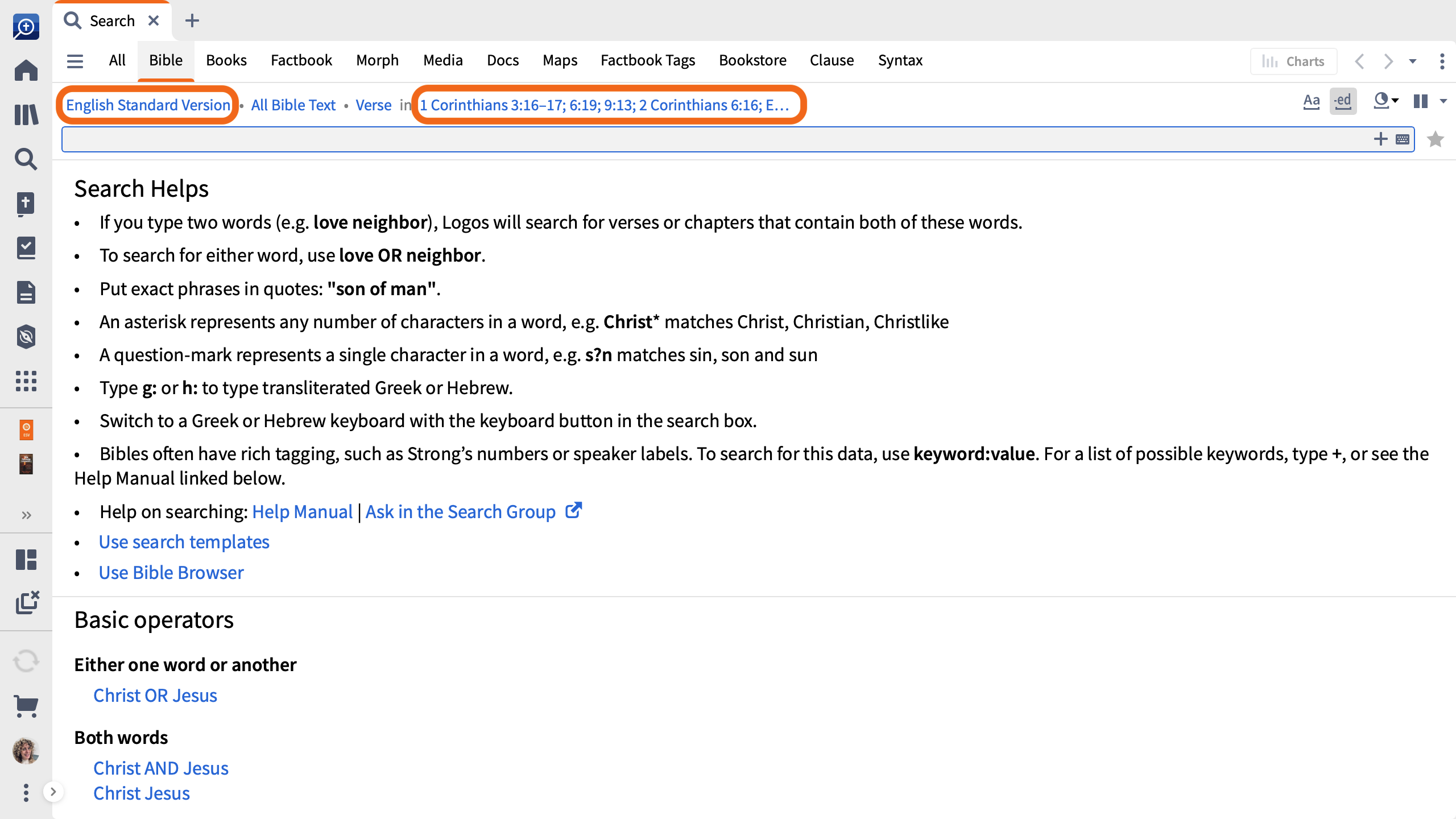Open the Logos app logo icon
Viewport: 1456px width, 819px height.
(26, 27)
